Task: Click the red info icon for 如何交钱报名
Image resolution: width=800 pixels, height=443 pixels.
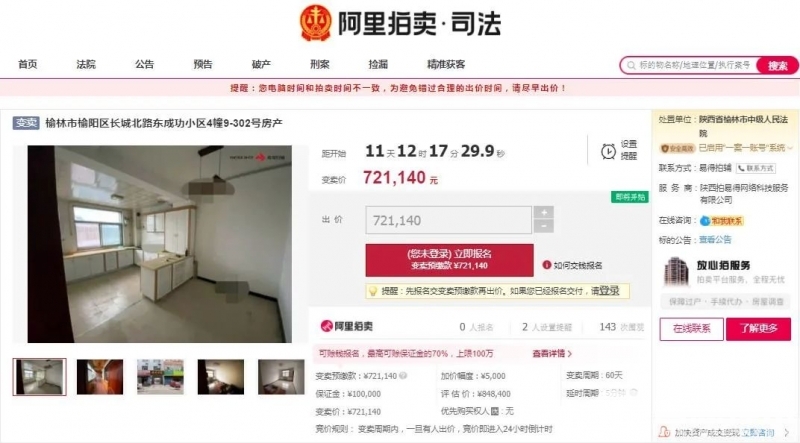Action: [546, 265]
